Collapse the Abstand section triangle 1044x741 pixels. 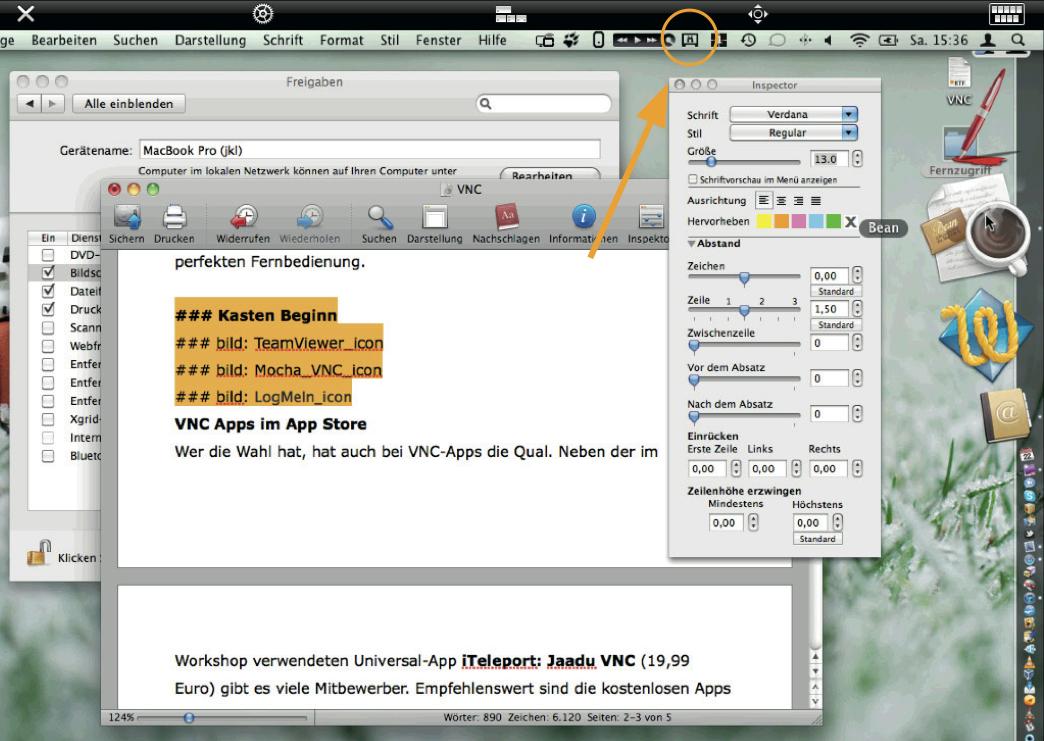[692, 244]
